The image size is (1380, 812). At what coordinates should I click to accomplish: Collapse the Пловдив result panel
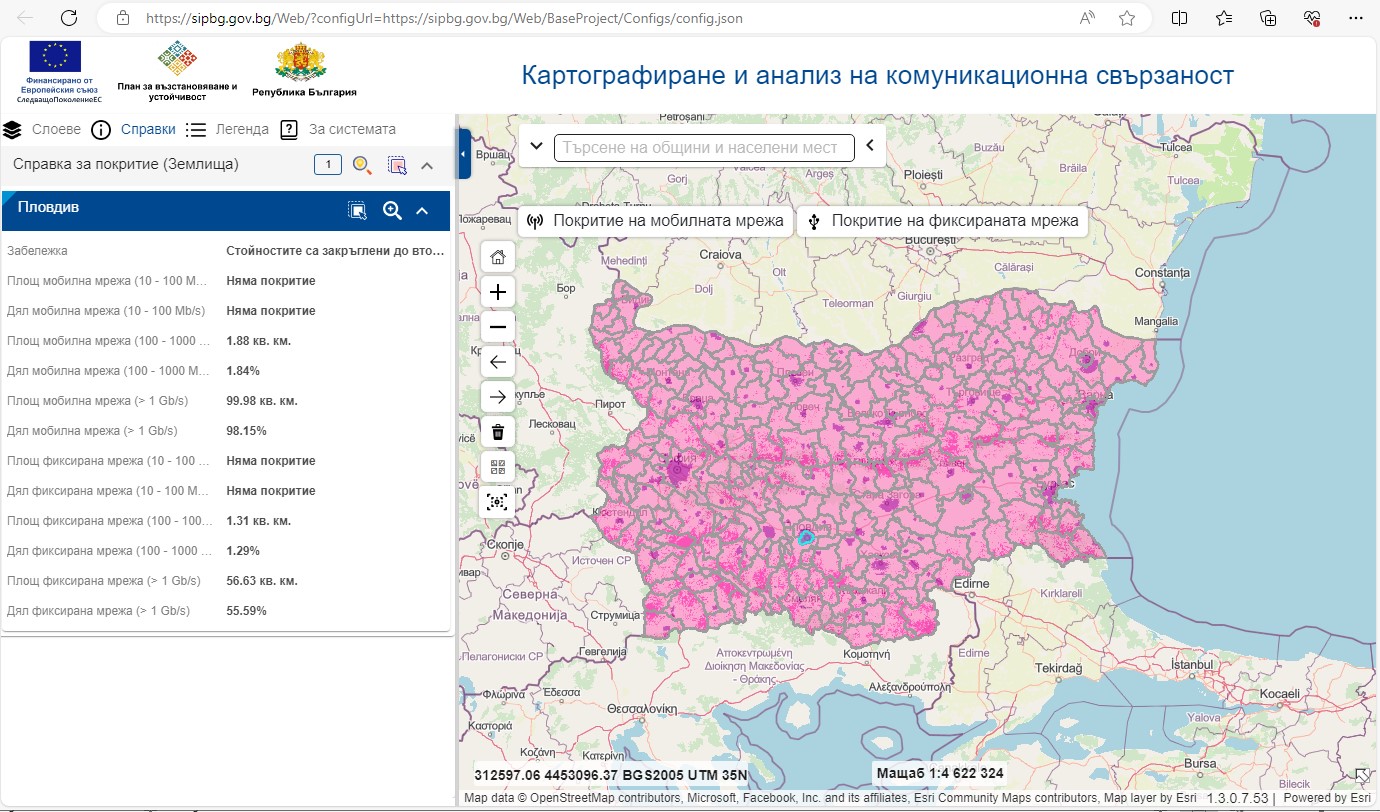click(x=422, y=210)
